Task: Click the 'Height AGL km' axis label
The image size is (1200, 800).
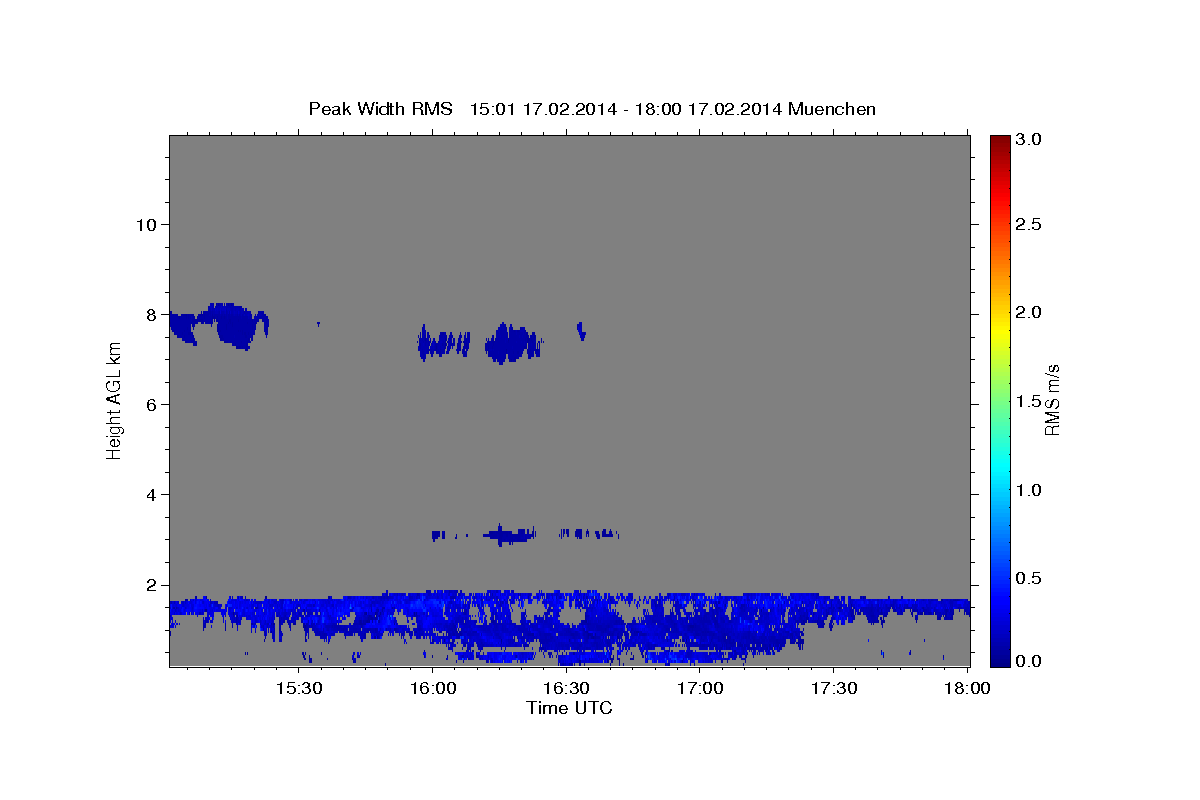Action: tap(115, 400)
